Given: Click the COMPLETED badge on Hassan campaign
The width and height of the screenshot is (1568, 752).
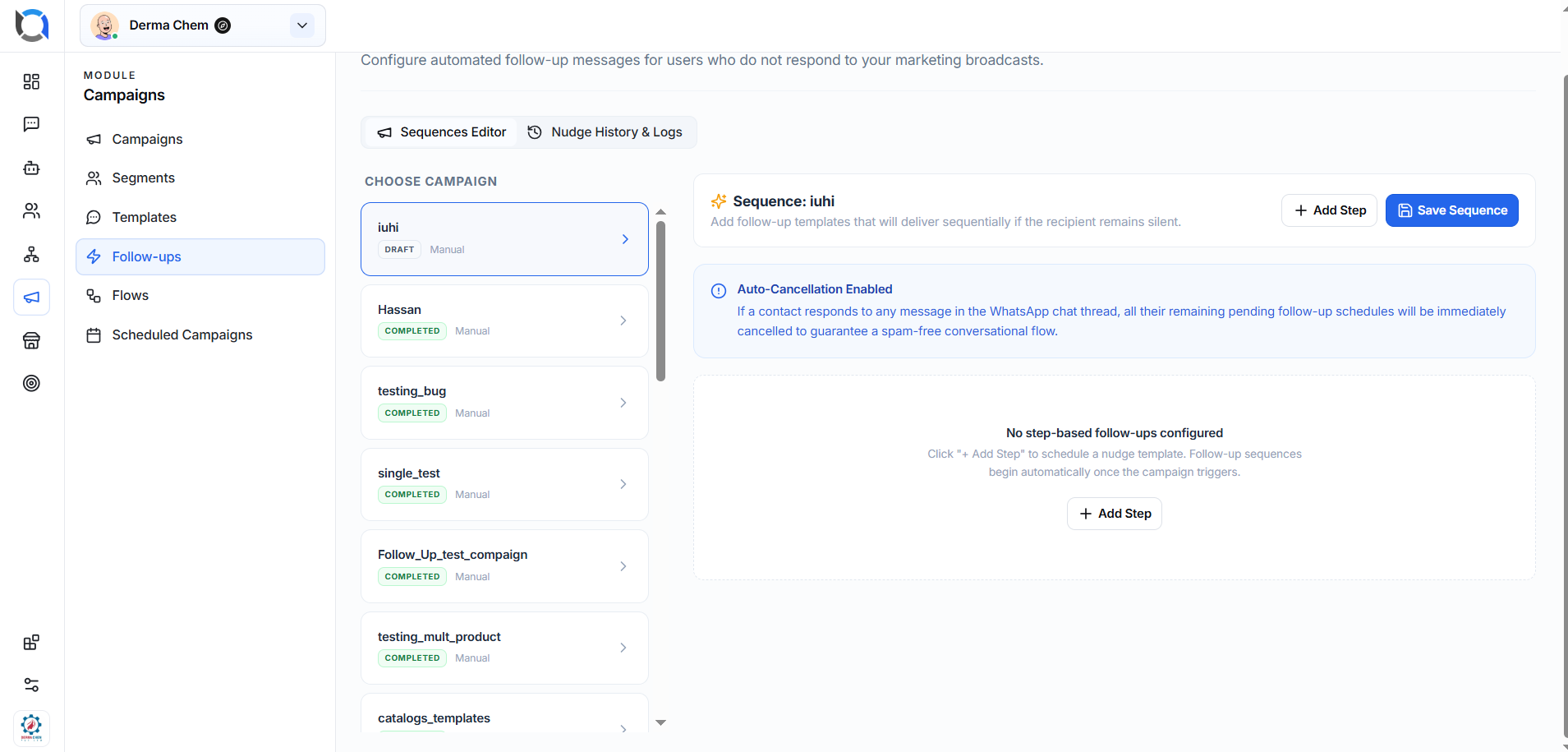Looking at the screenshot, I should click(412, 331).
